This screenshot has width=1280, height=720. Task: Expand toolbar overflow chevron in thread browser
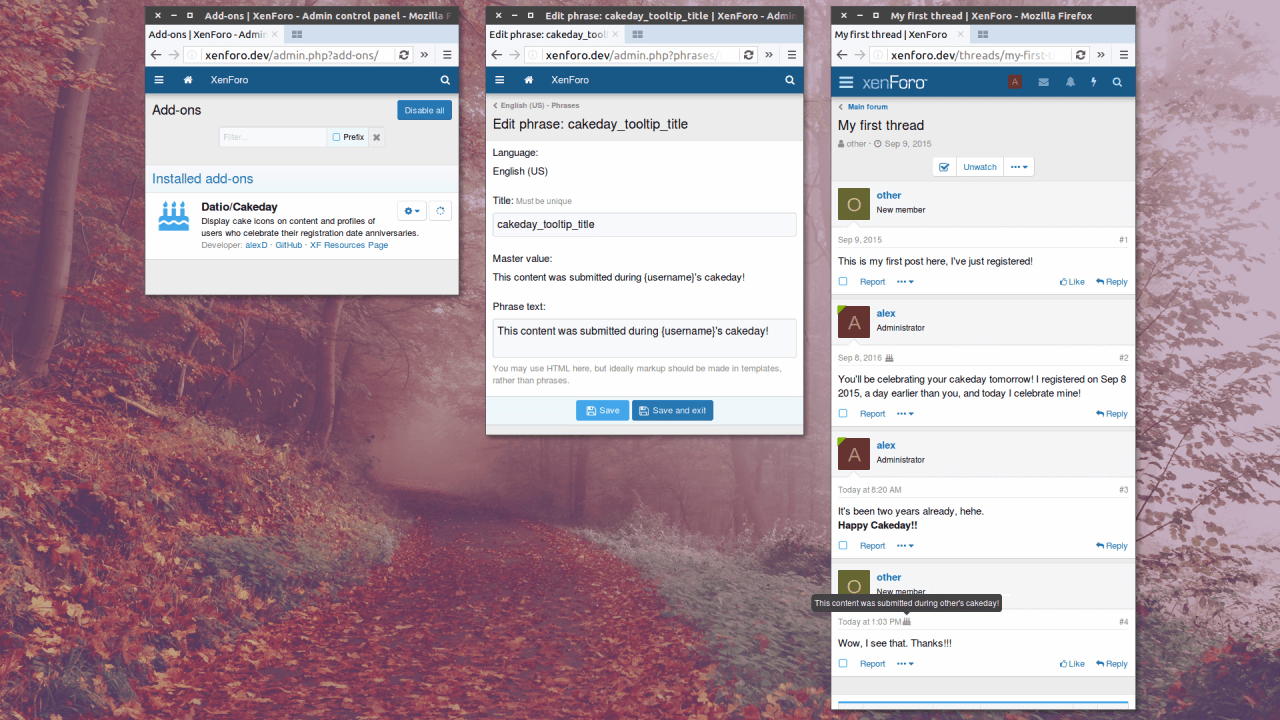pyautogui.click(x=1100, y=55)
